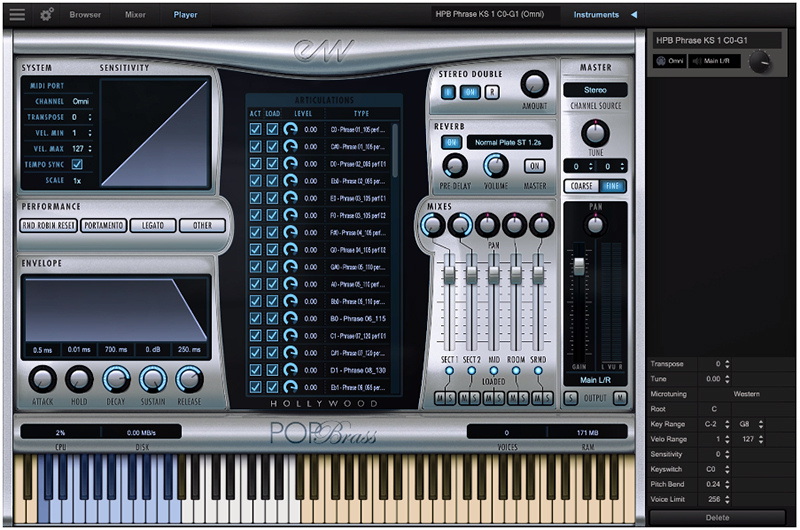800x530 pixels.
Task: Click the Articulations list scrollbar
Action: pyautogui.click(x=395, y=150)
